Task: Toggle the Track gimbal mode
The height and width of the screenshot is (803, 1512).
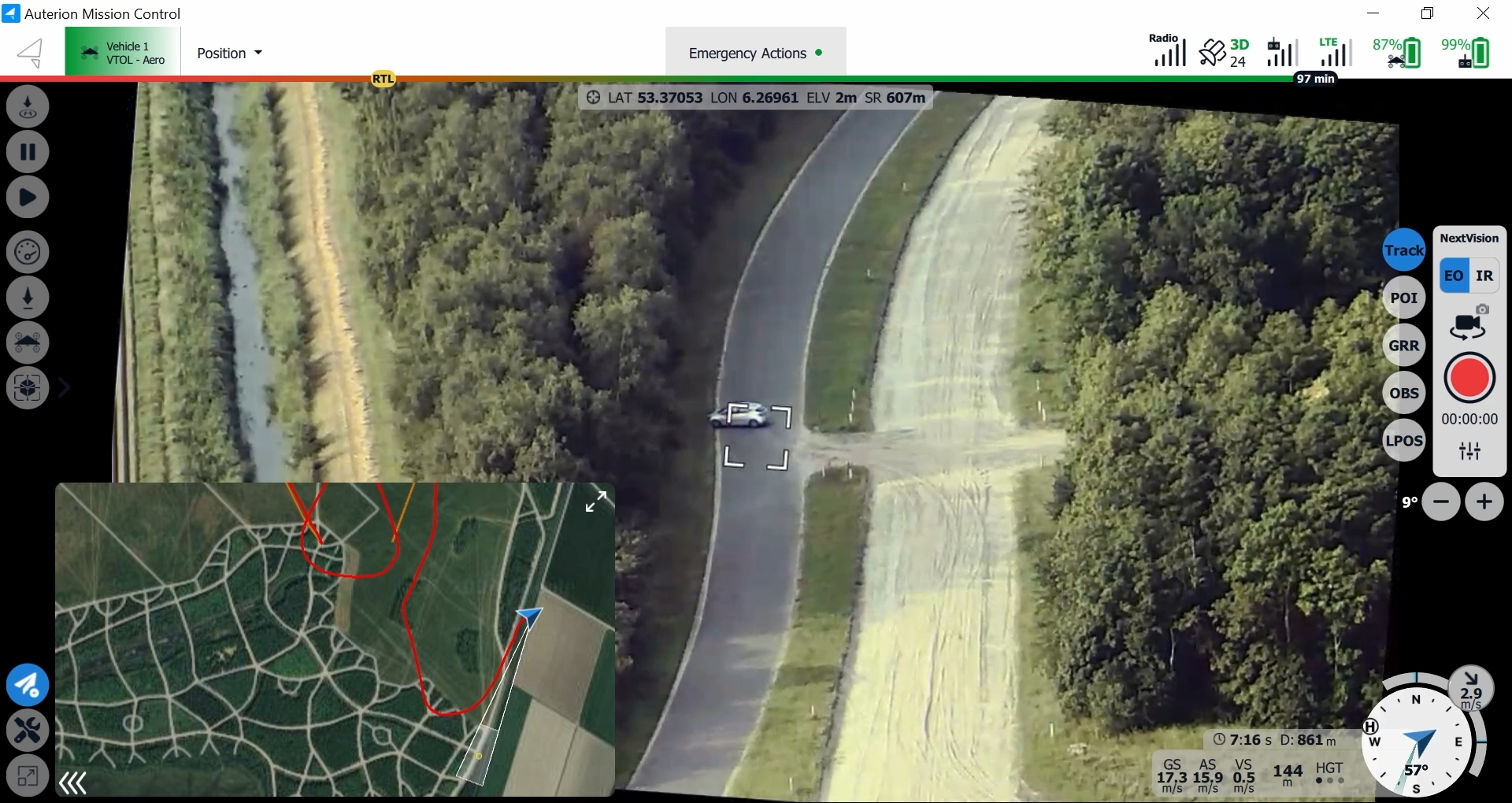Action: click(x=1404, y=250)
